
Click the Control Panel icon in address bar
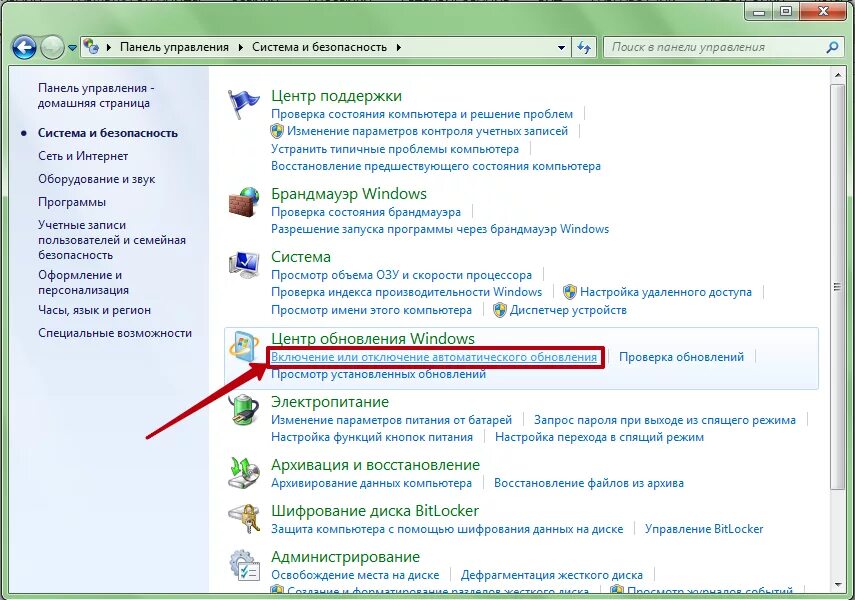pyautogui.click(x=92, y=47)
